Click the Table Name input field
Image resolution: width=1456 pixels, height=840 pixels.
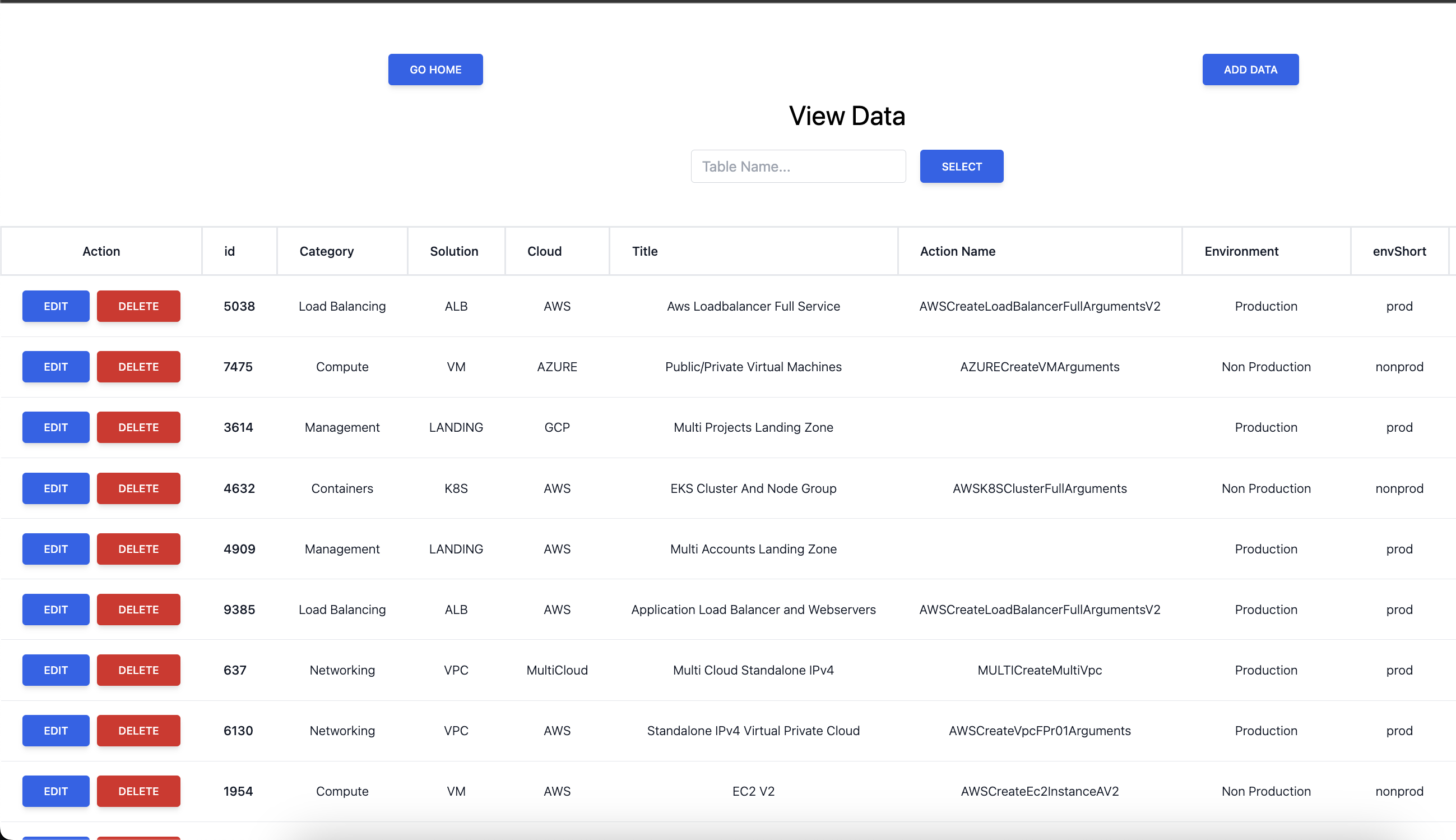(x=797, y=167)
